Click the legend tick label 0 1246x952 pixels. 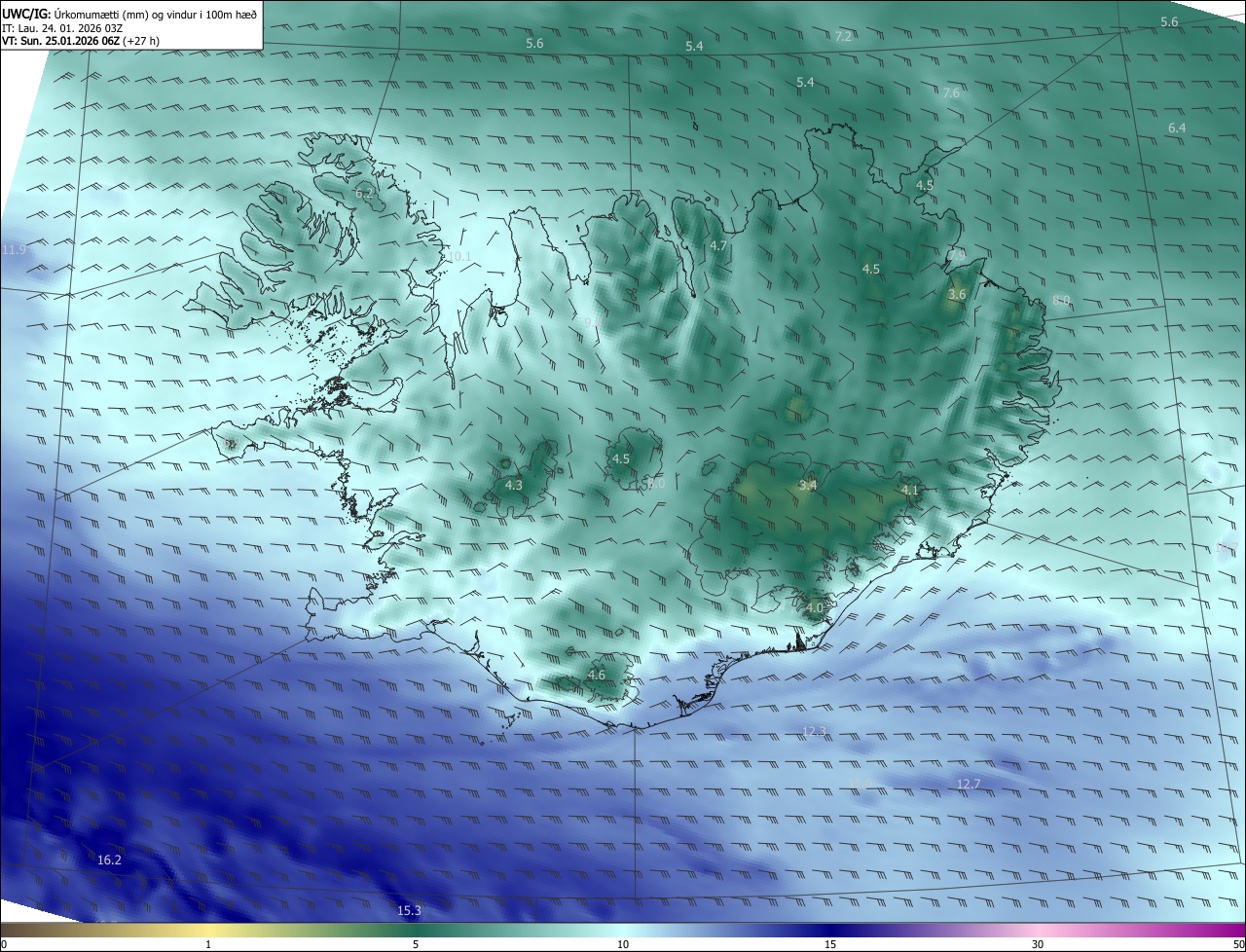[3, 944]
